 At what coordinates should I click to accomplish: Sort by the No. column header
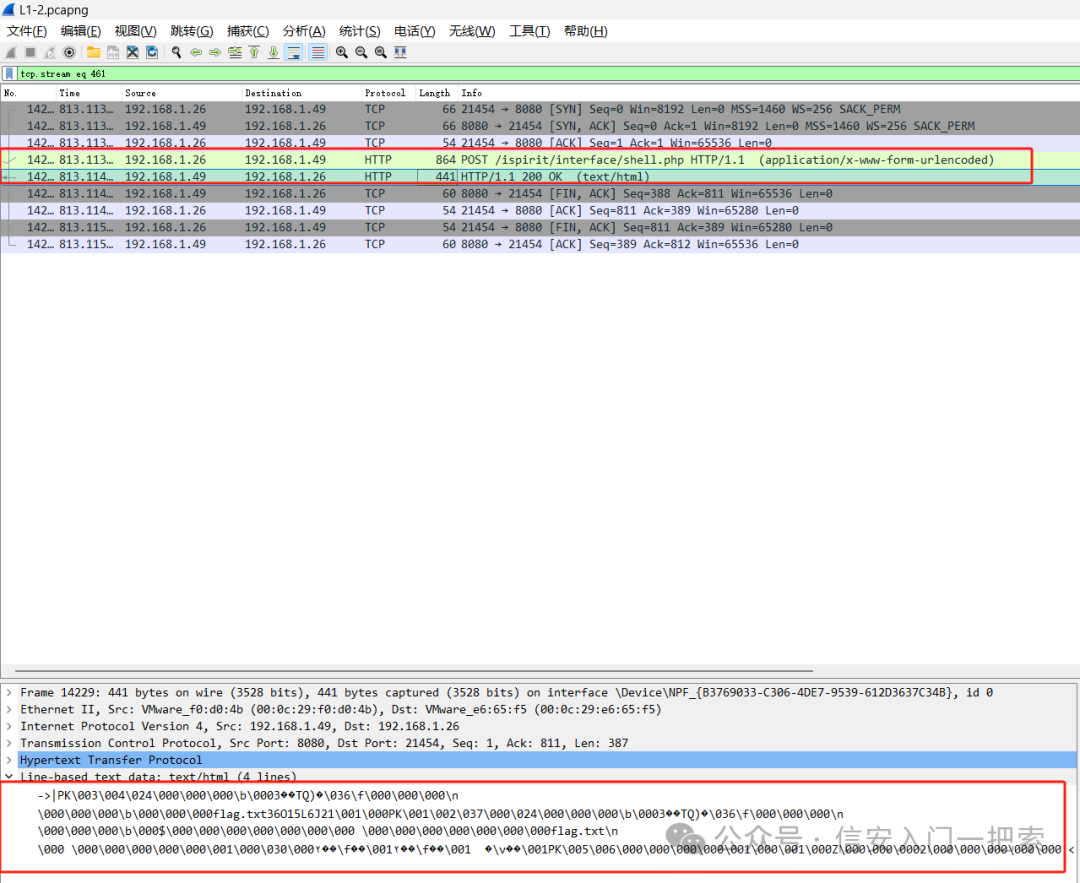click(28, 93)
